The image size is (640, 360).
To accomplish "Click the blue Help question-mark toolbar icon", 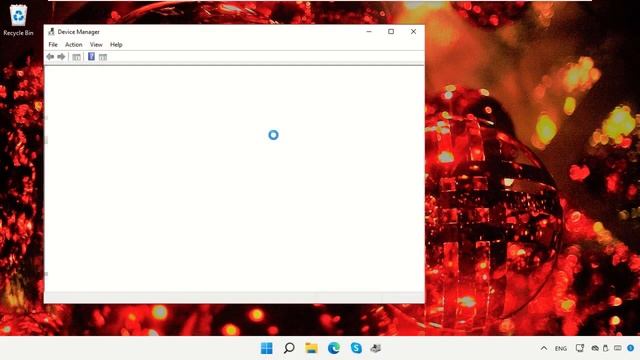I will point(91,57).
